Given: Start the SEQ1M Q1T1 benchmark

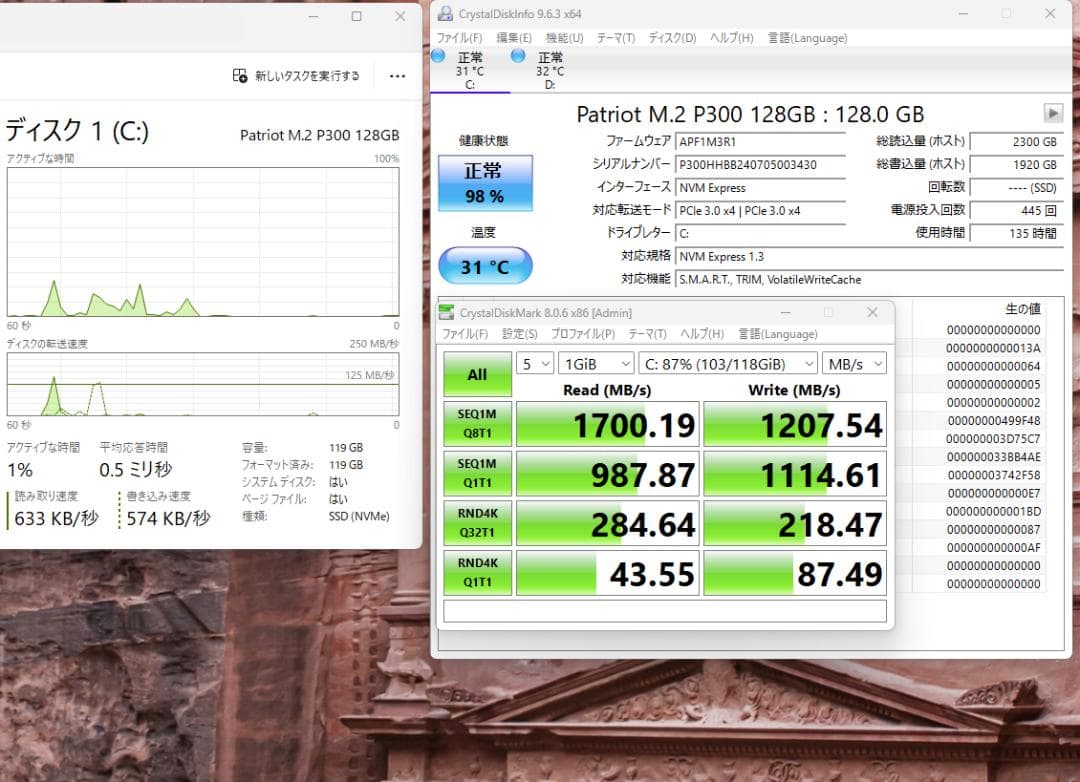Looking at the screenshot, I should [477, 473].
